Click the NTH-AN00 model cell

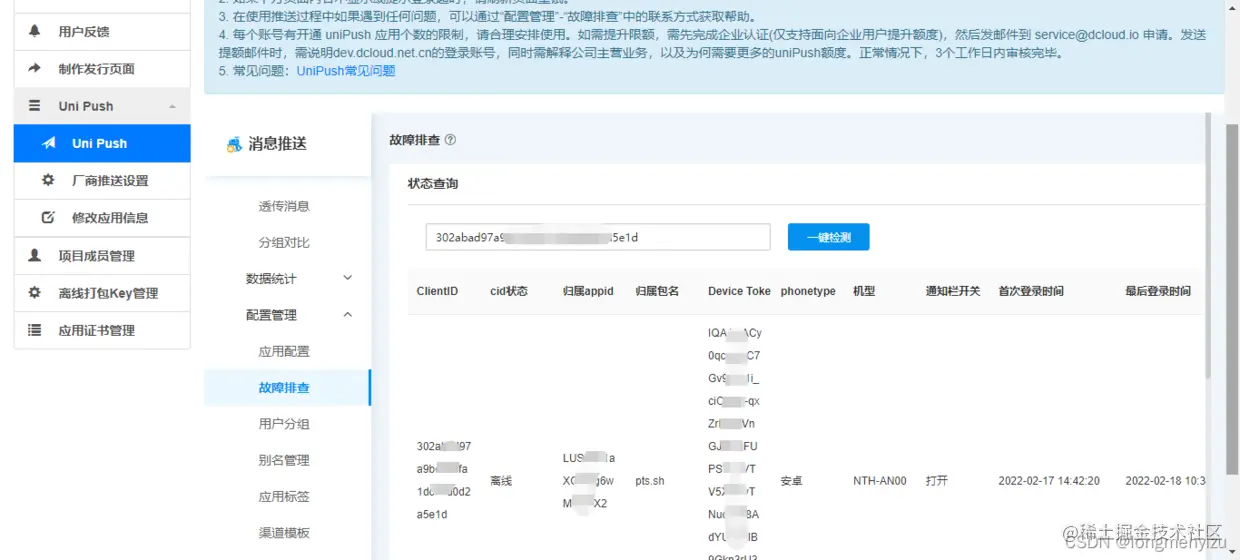pyautogui.click(x=880, y=481)
